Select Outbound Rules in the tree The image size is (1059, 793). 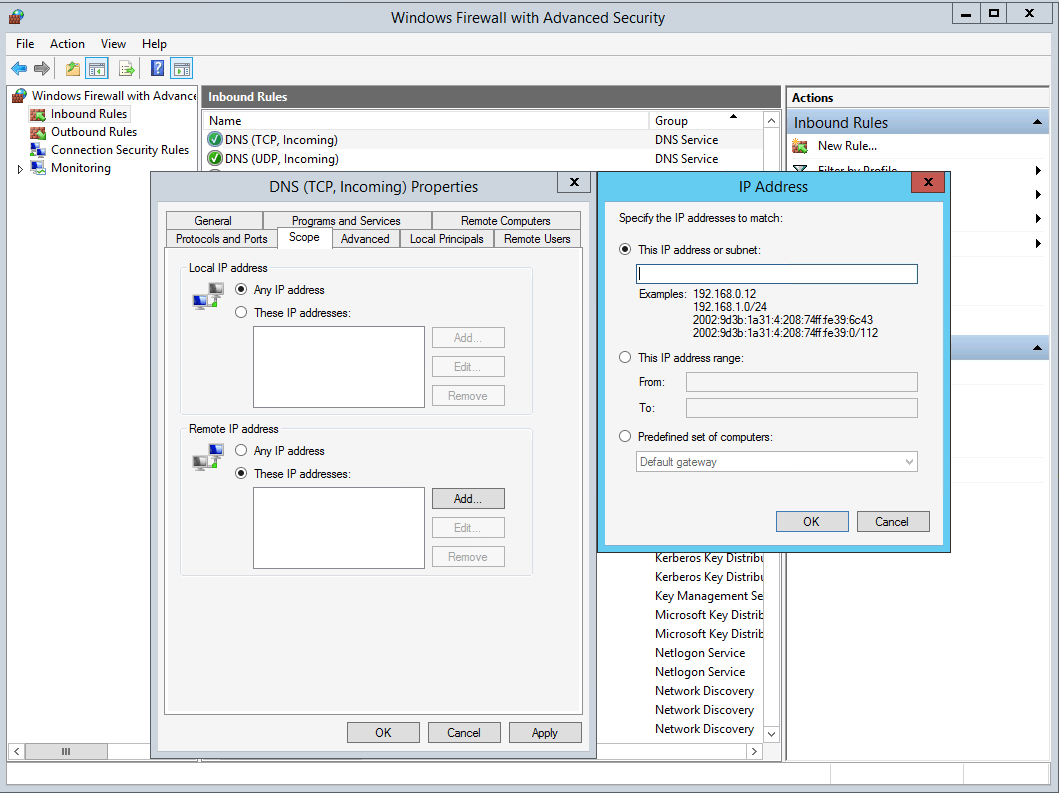(94, 132)
